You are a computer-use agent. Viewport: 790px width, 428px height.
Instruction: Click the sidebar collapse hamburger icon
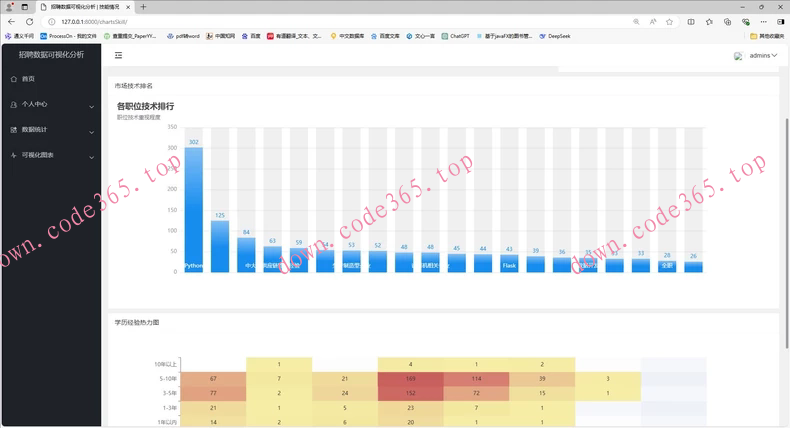(118, 56)
